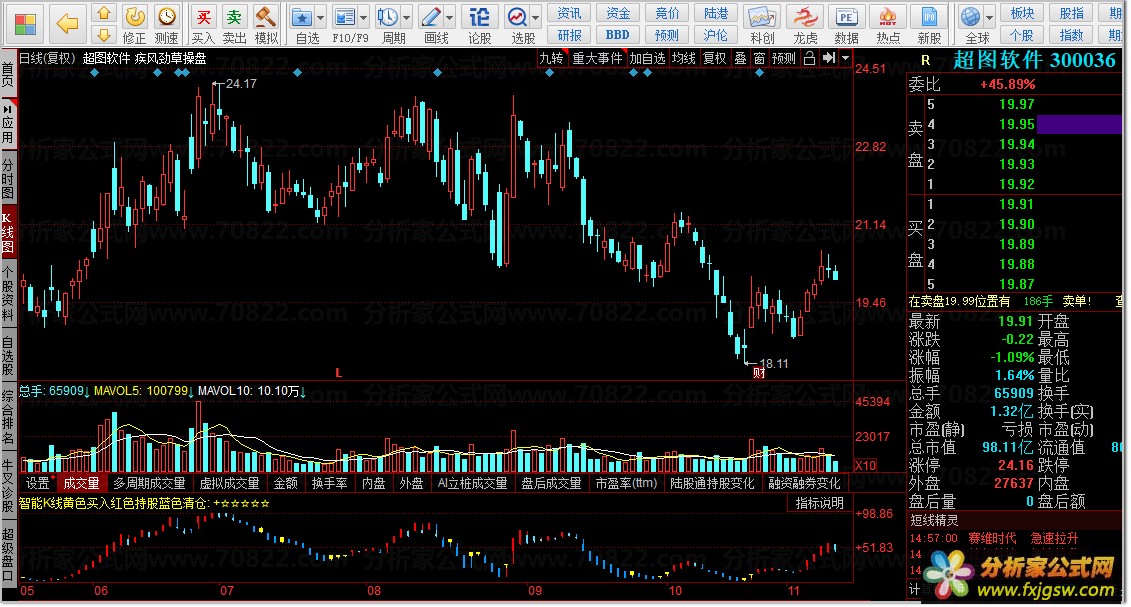The height and width of the screenshot is (607, 1131).
Task: Click the BBD button
Action: tap(617, 35)
